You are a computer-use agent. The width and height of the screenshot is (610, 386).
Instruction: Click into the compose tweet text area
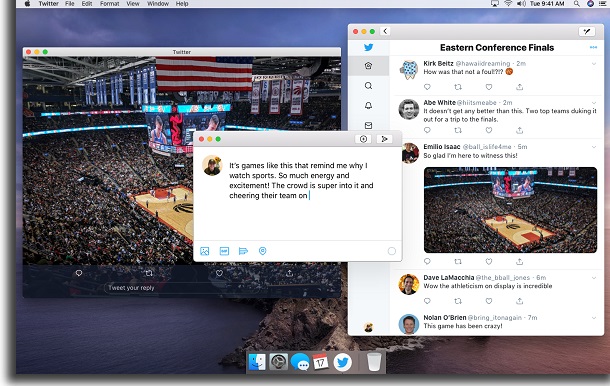click(x=301, y=181)
